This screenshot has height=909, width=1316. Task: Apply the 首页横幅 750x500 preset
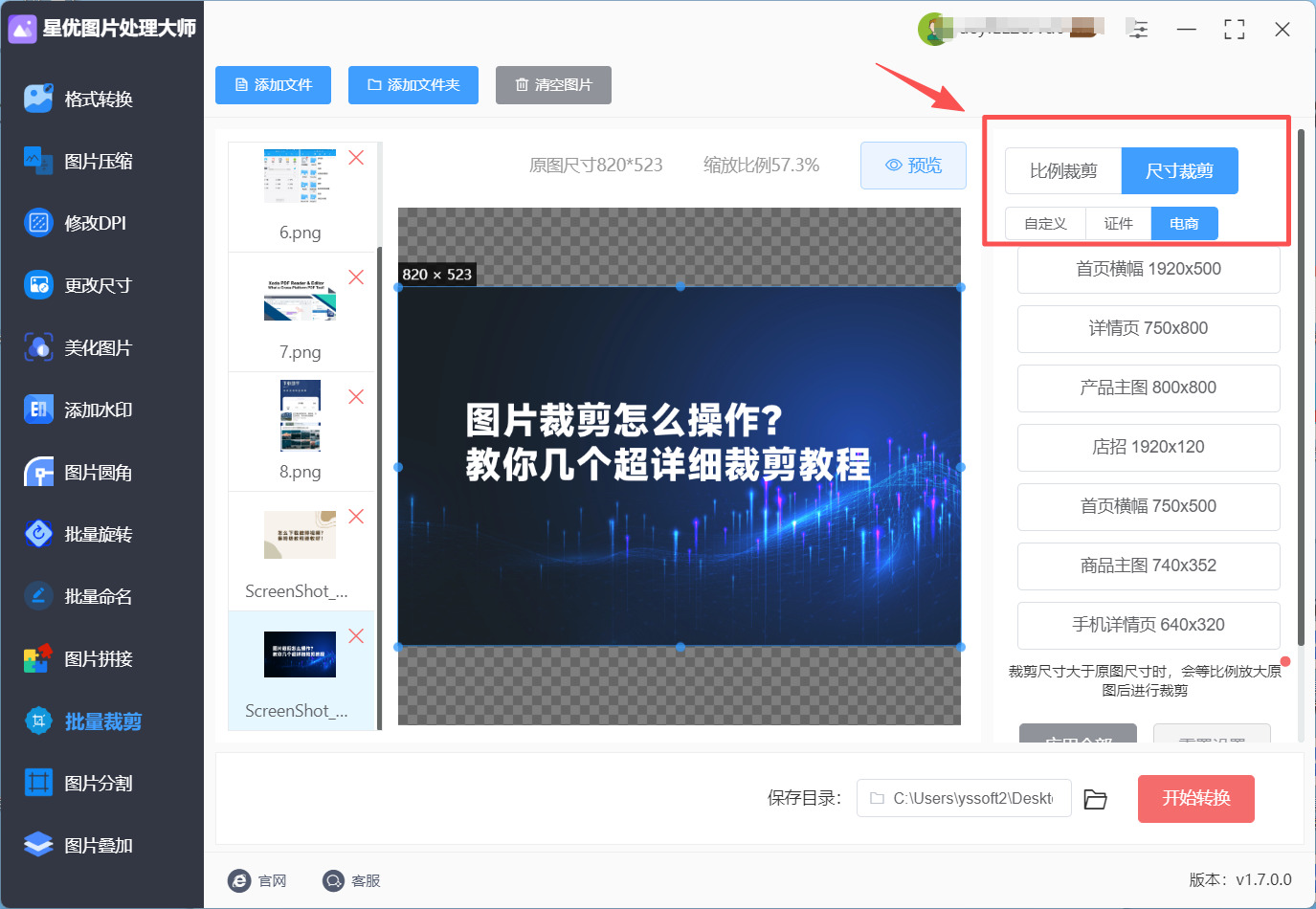1149,506
